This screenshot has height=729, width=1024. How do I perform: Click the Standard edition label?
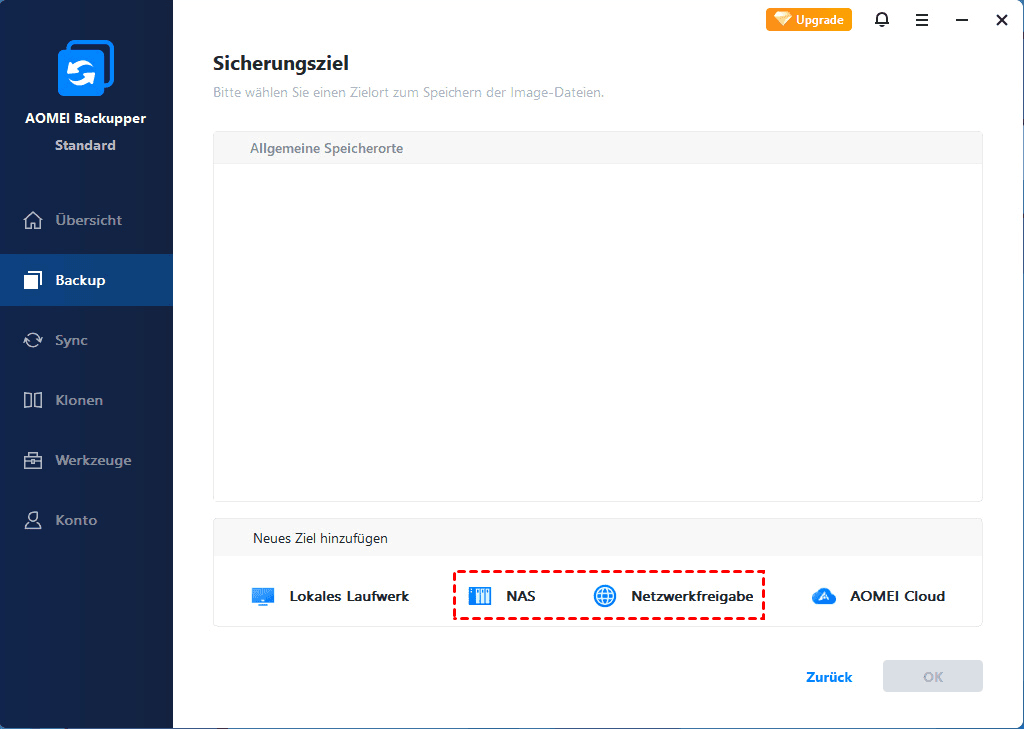[x=86, y=145]
